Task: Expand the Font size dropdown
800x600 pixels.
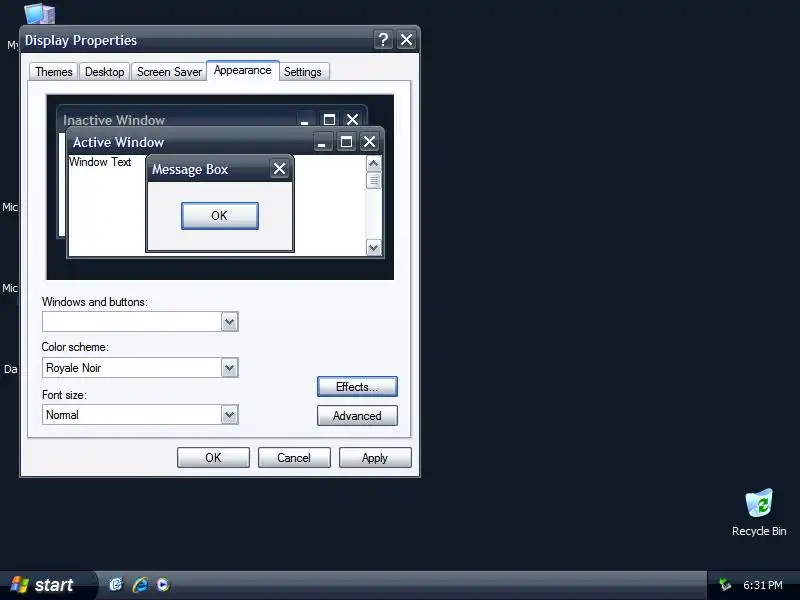Action: point(230,415)
